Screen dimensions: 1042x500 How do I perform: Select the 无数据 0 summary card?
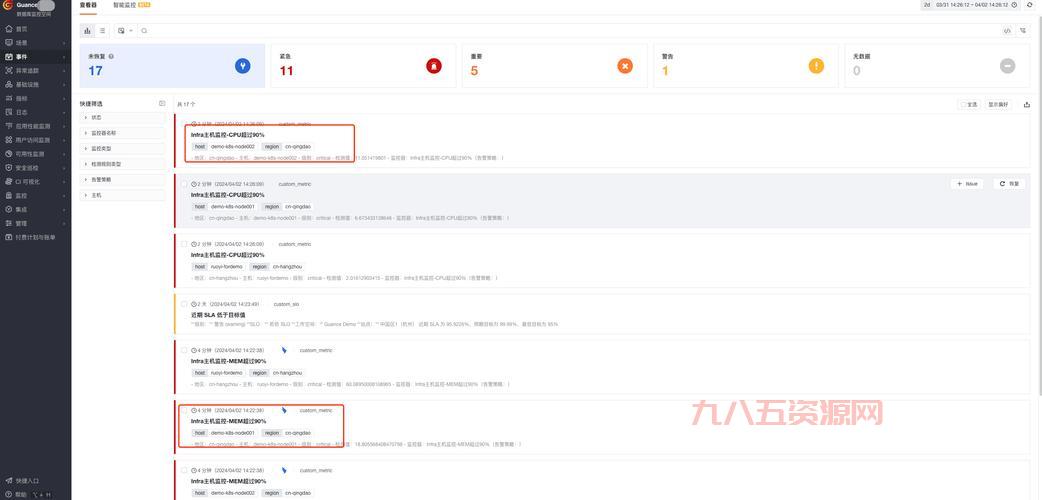(x=937, y=66)
